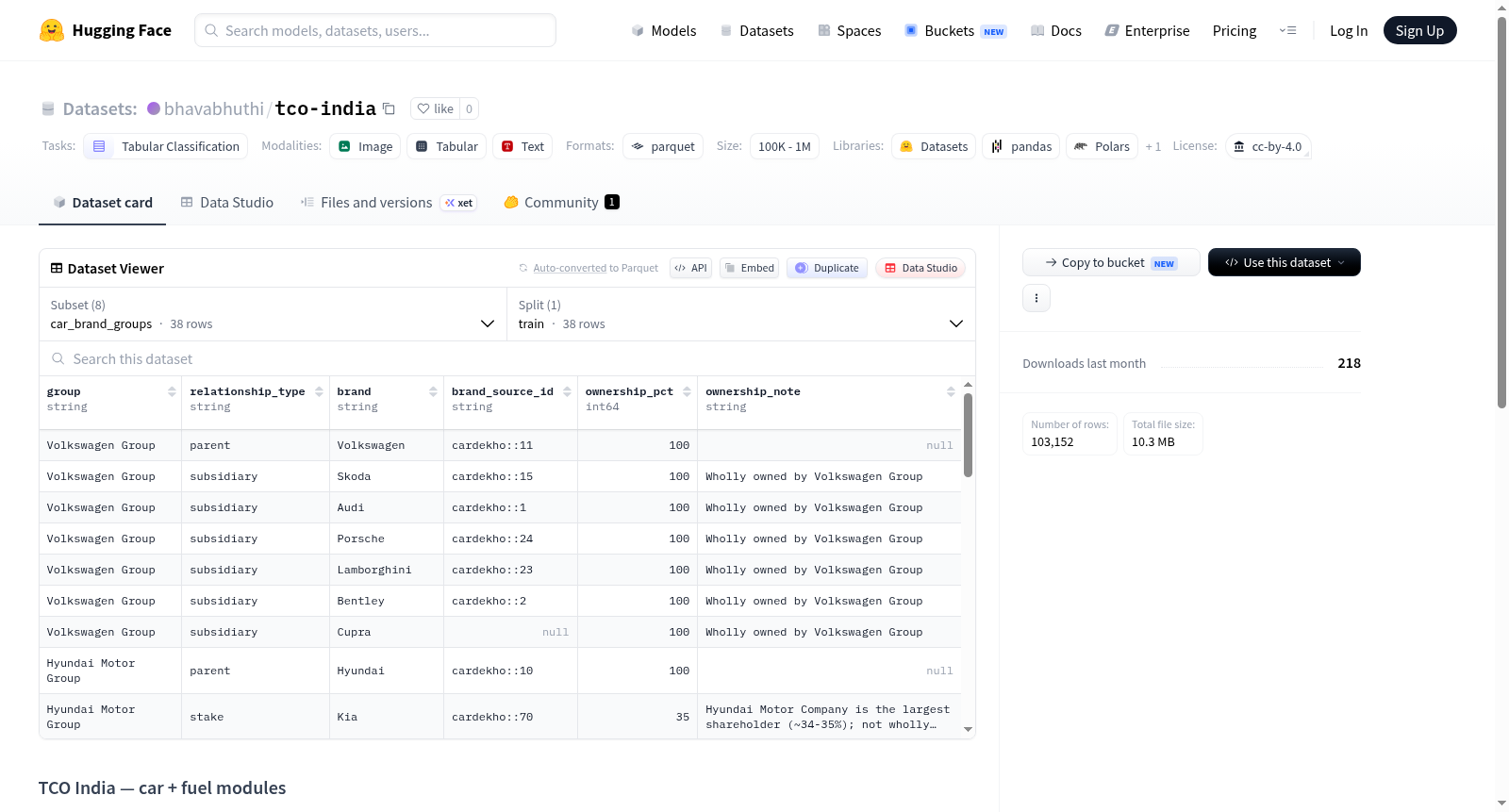Viewport: 1509px width, 812px height.
Task: Go to Spaces in top navigation
Action: tap(850, 30)
